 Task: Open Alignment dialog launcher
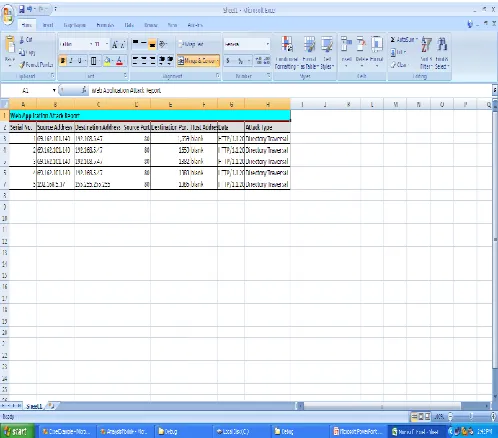coord(218,76)
